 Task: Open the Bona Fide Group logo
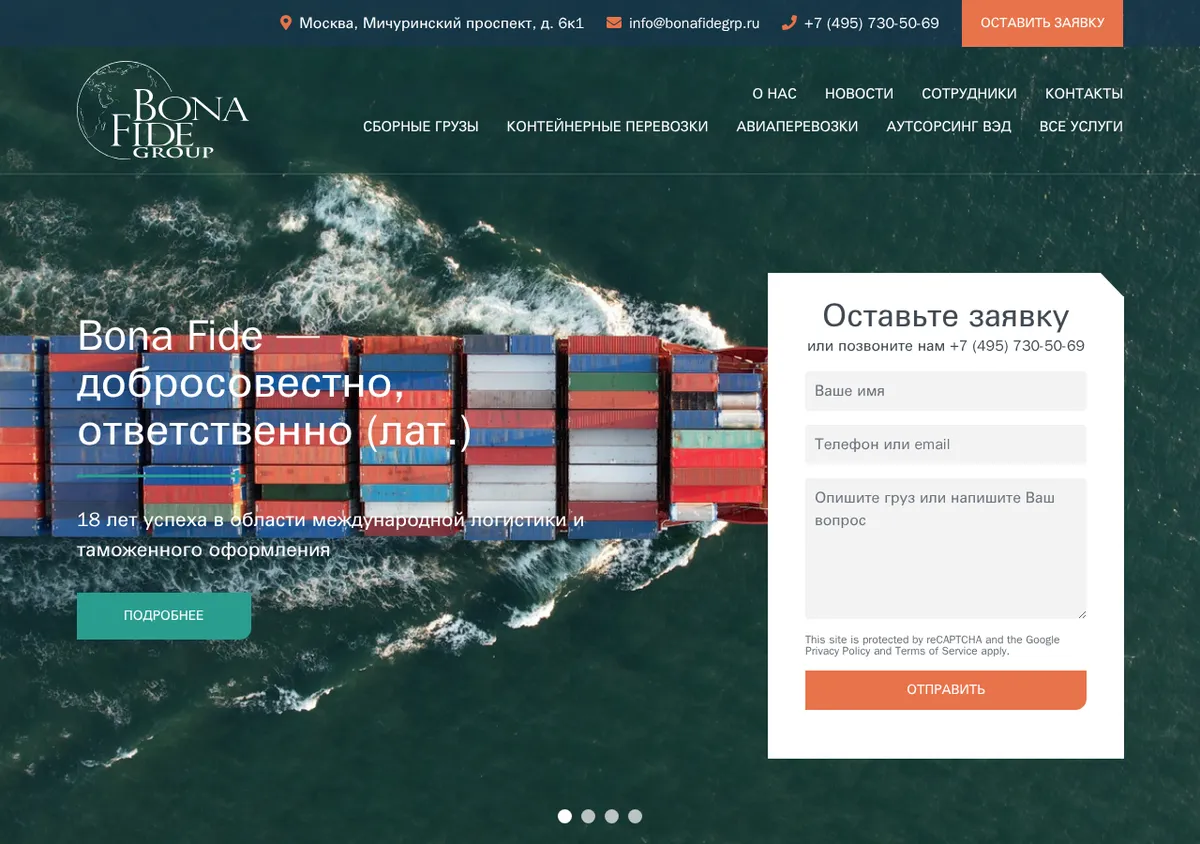point(163,110)
